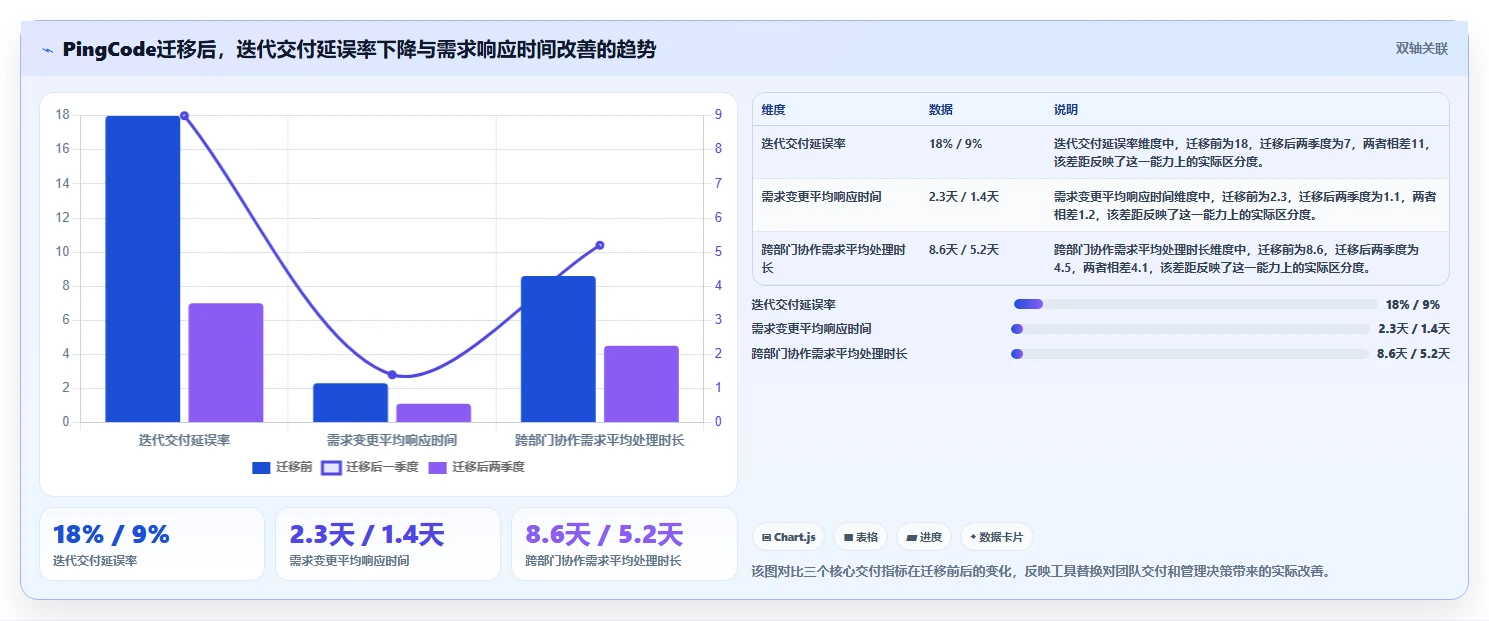Click the lightning icon beside the PingCode title
The width and height of the screenshot is (1489, 621).
click(x=47, y=50)
